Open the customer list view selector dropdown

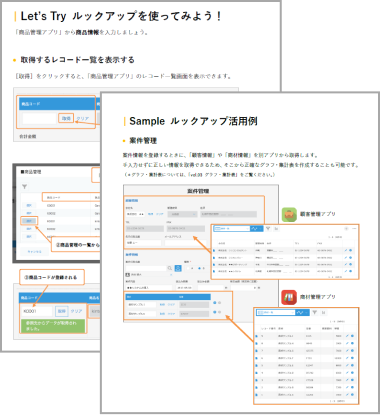click(232, 229)
